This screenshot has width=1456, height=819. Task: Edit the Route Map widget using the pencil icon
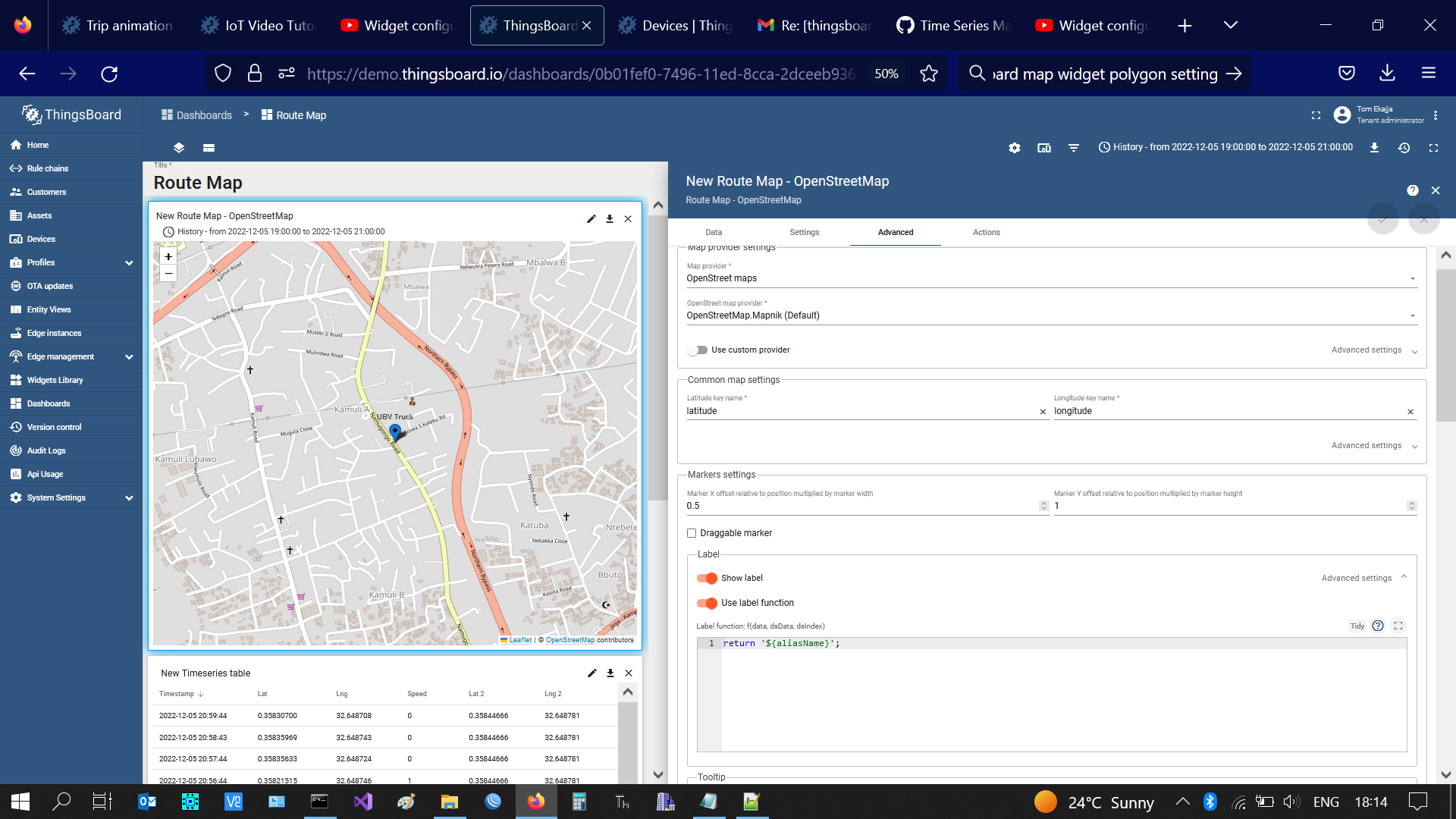coord(591,218)
